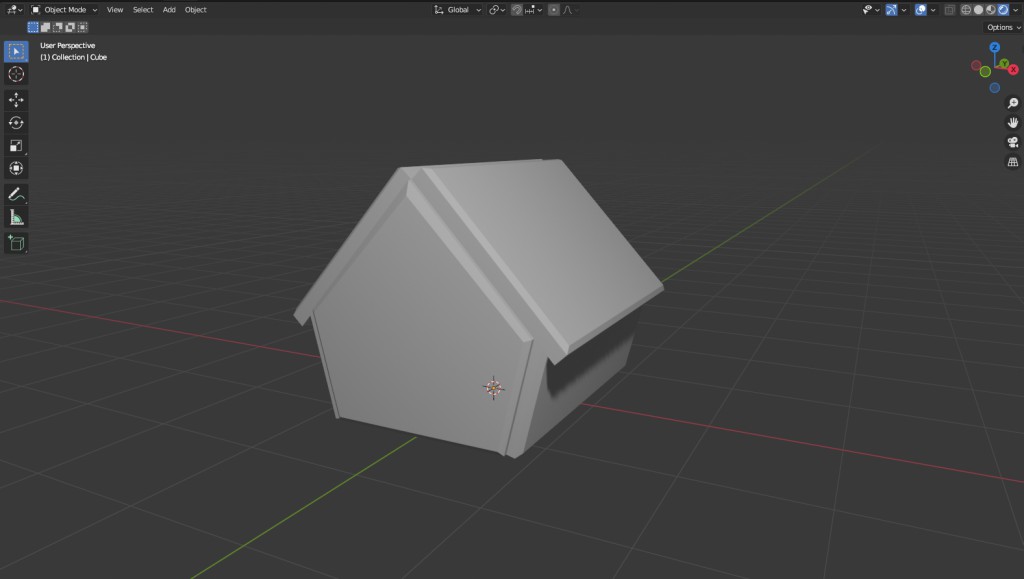Pick the Scale tool
This screenshot has height=579, width=1024.
point(16,146)
